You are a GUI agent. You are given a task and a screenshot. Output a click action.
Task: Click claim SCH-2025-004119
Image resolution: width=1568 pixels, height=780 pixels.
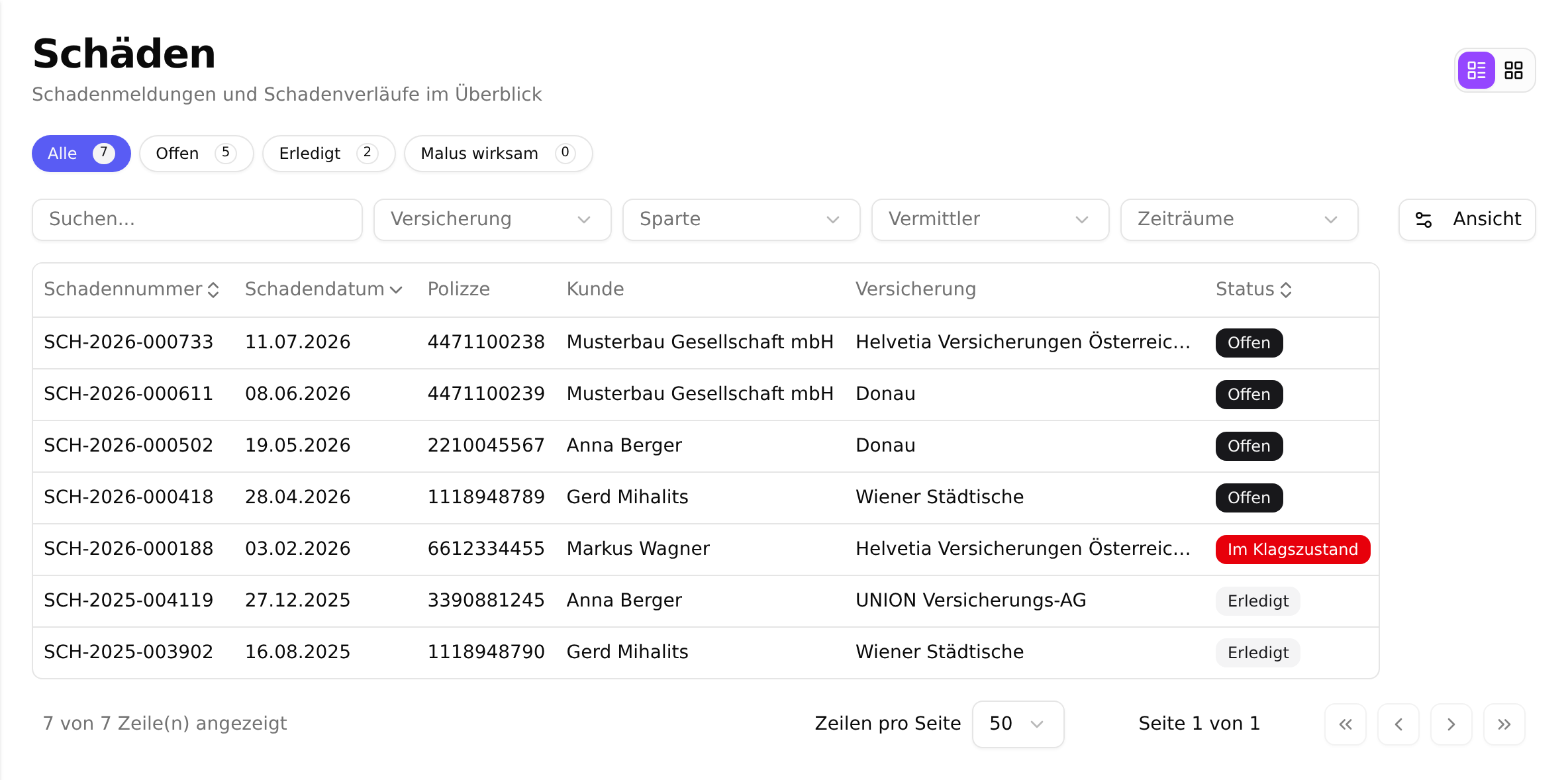[128, 601]
